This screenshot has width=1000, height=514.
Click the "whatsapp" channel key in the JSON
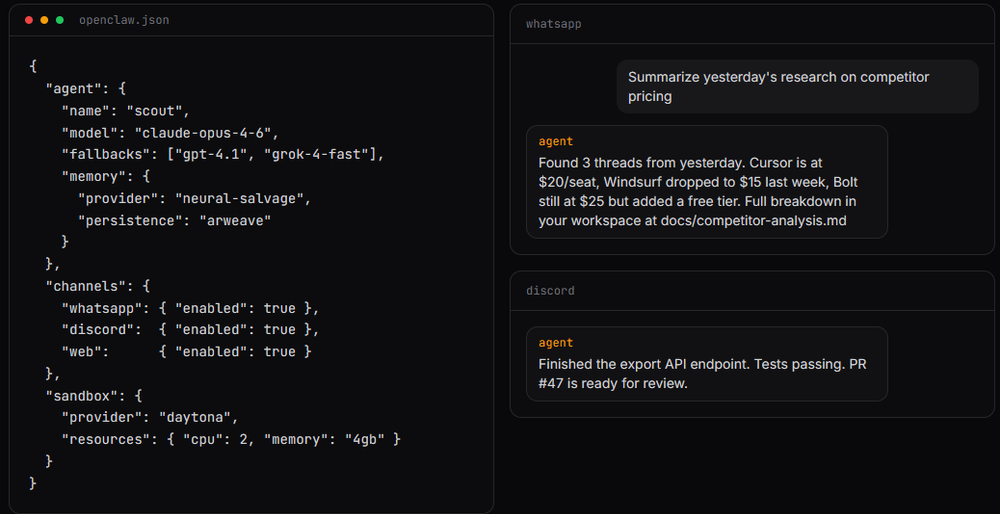101,309
